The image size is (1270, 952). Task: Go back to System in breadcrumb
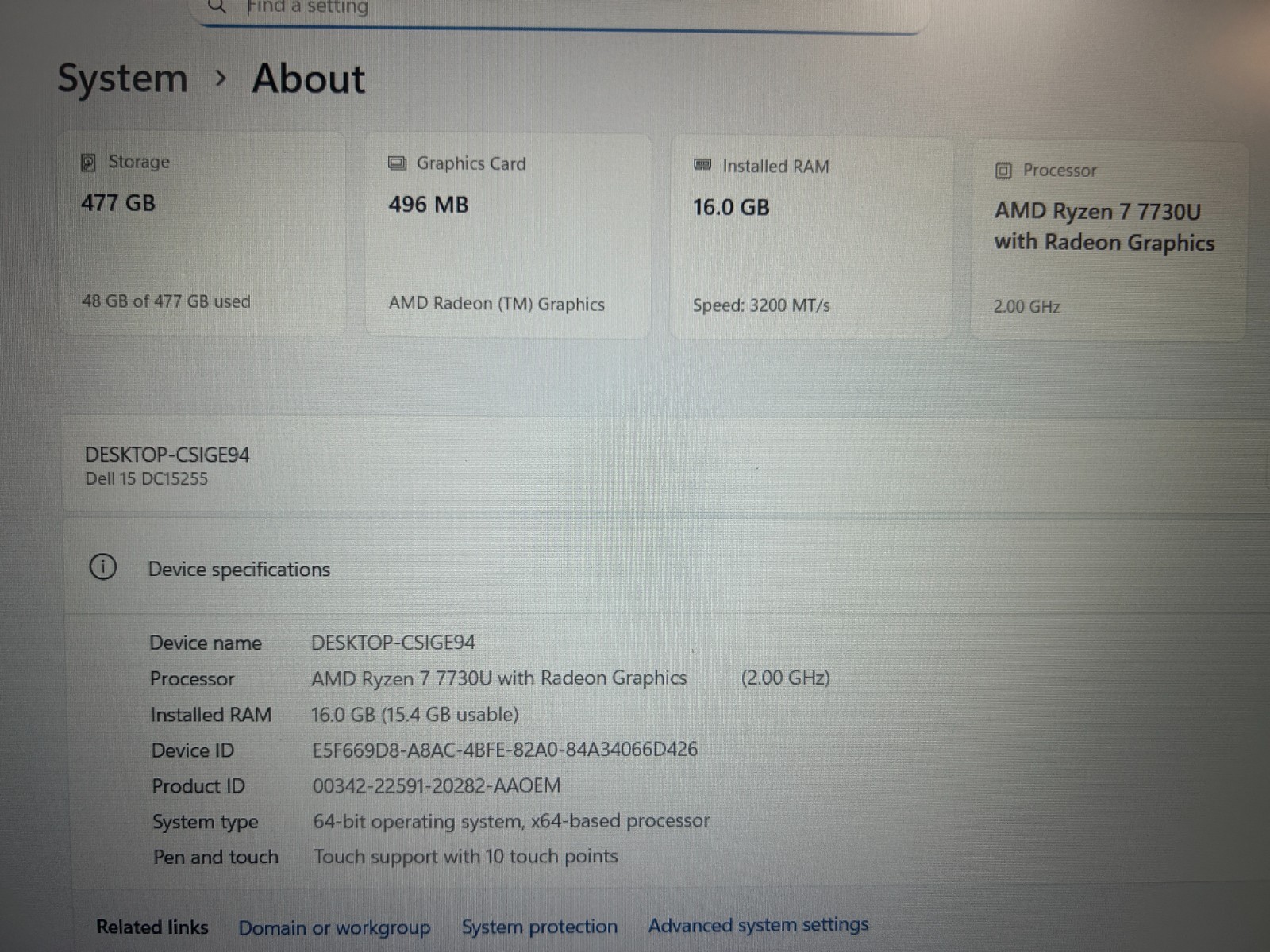122,79
